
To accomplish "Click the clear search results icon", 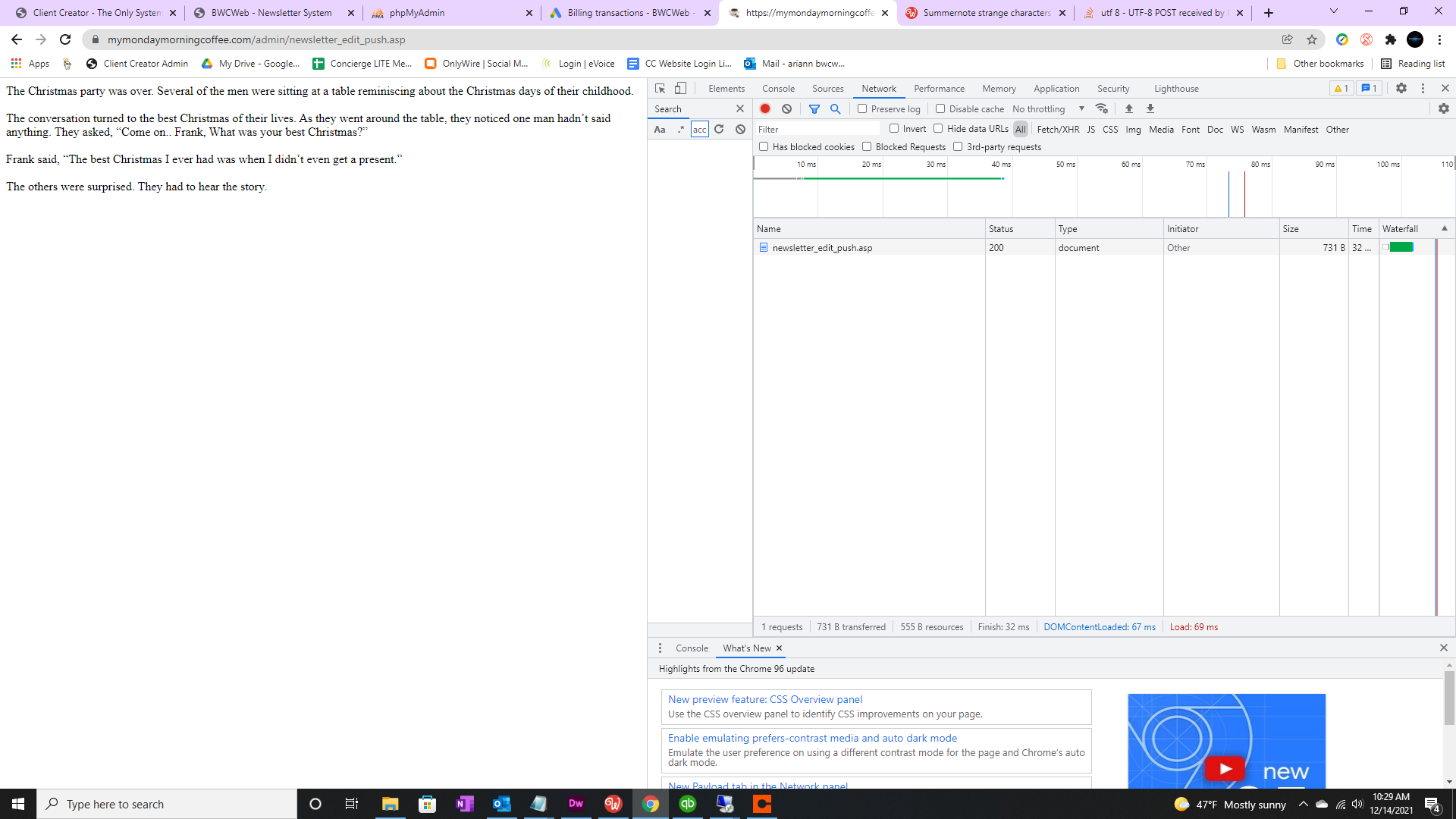I will (x=741, y=130).
